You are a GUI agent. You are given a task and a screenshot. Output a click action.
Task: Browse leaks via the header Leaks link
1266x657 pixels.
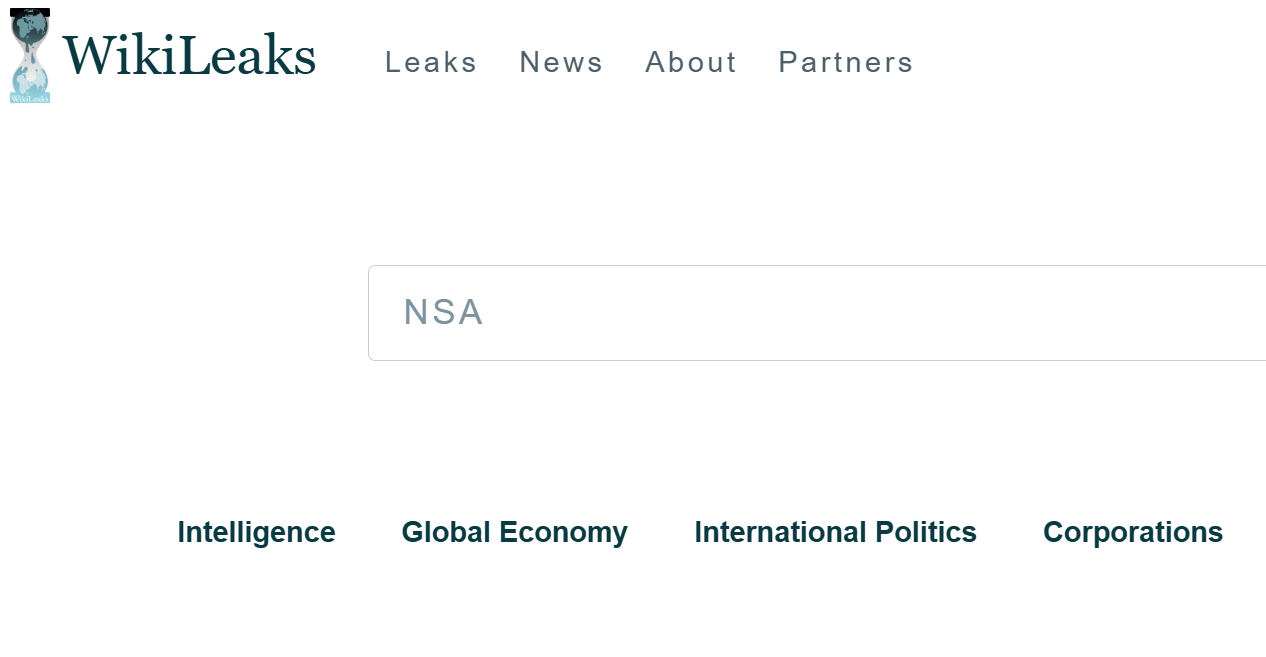point(431,62)
